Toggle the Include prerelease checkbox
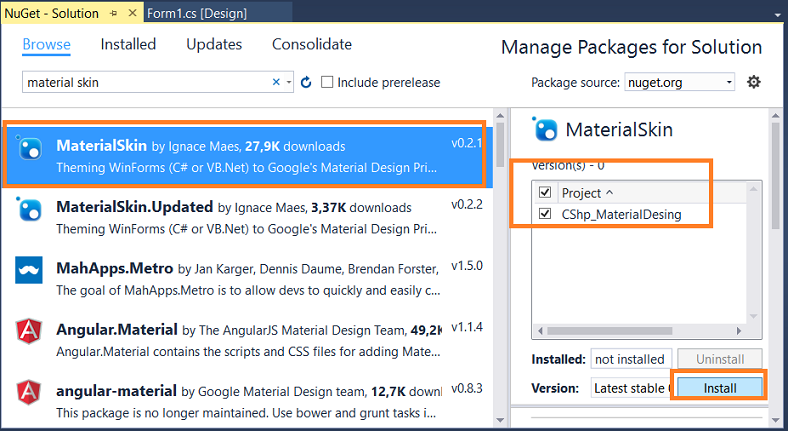Image resolution: width=788 pixels, height=431 pixels. coord(327,82)
